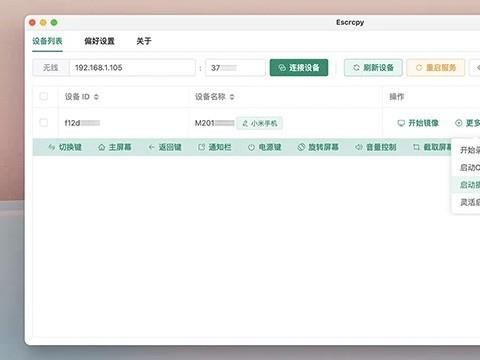This screenshot has height=360, width=480.
Task: Select the highlighted menu entry beginning 启动摄
Action: pyautogui.click(x=466, y=185)
